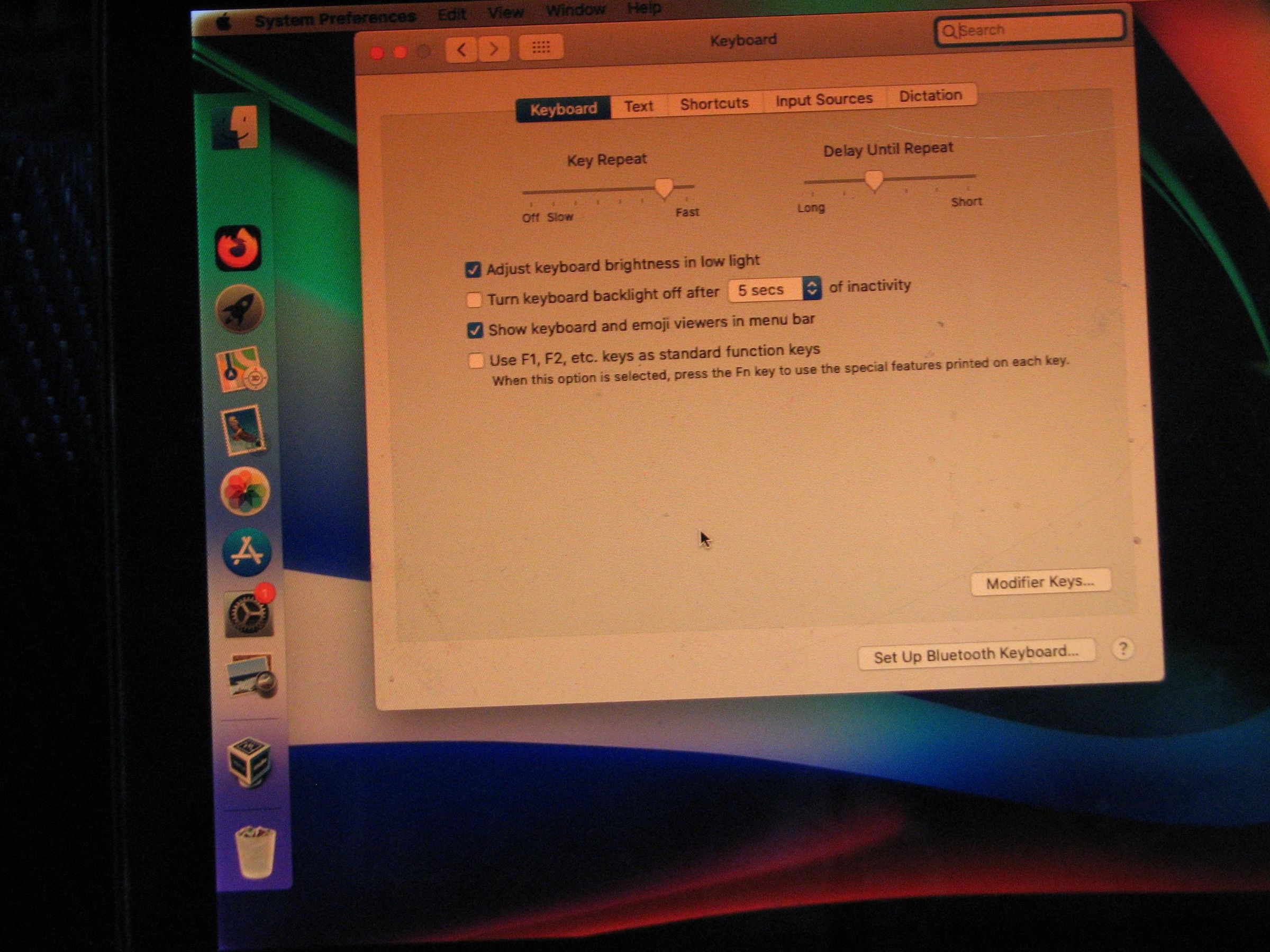Open App Store from dock
The image size is (1270, 952).
point(247,552)
